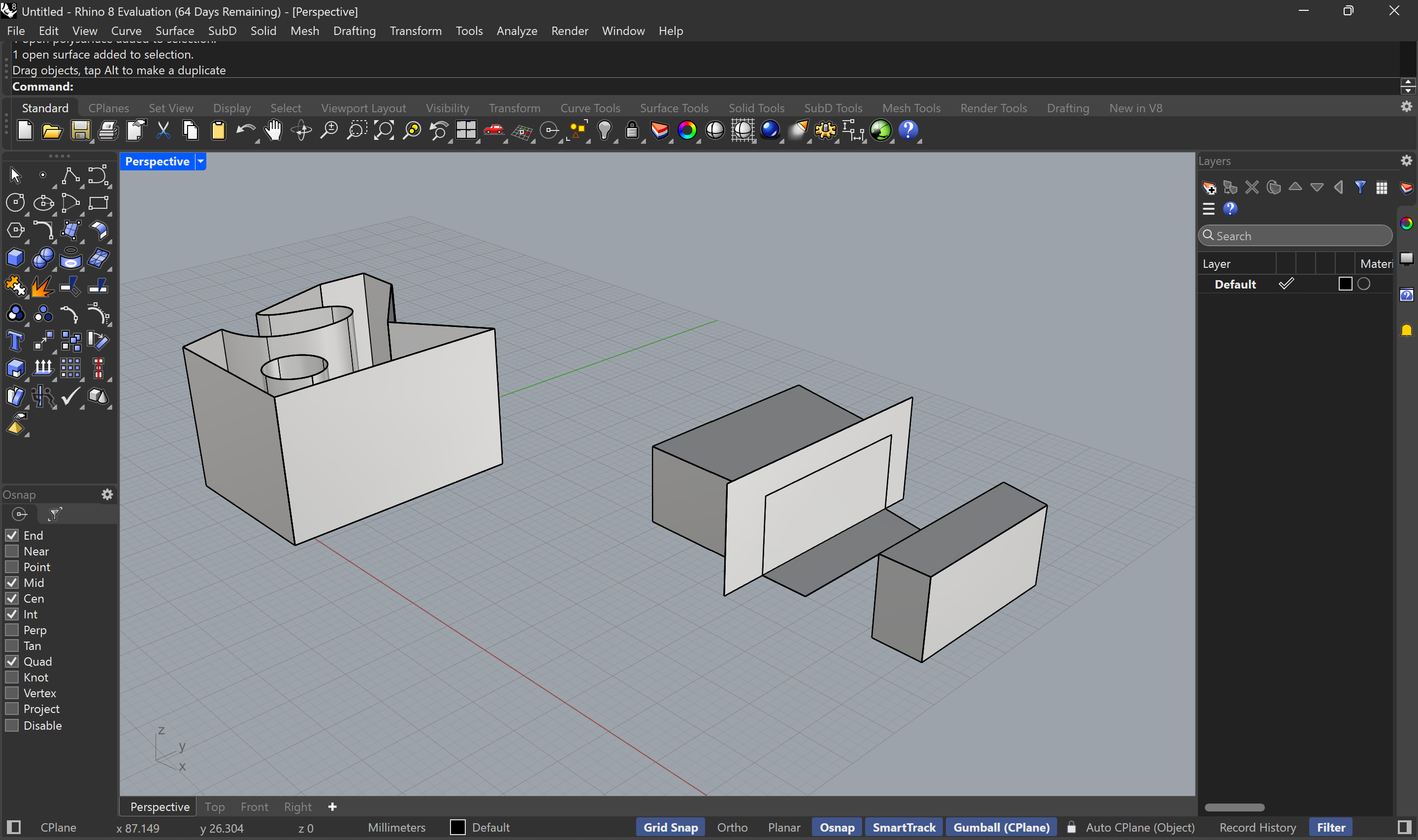1418x840 pixels.
Task: Enable the Near object snap
Action: 12,551
